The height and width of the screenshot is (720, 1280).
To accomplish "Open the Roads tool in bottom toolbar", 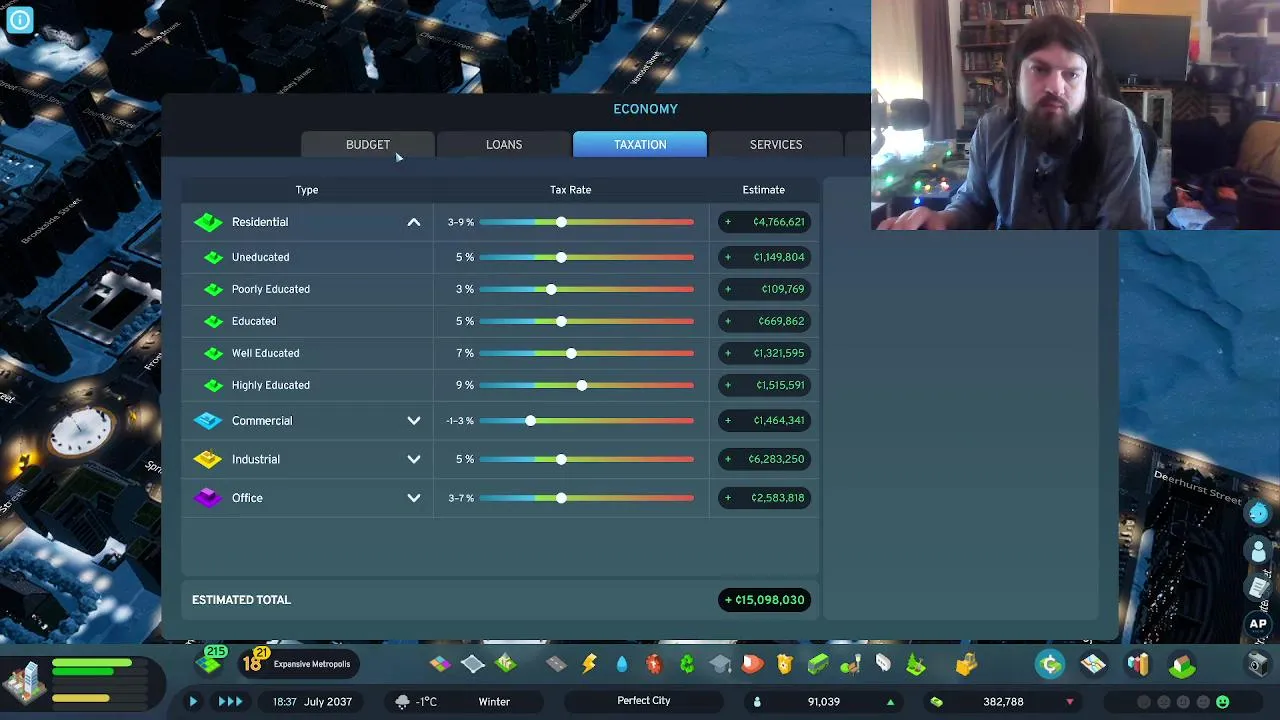I will pos(555,664).
